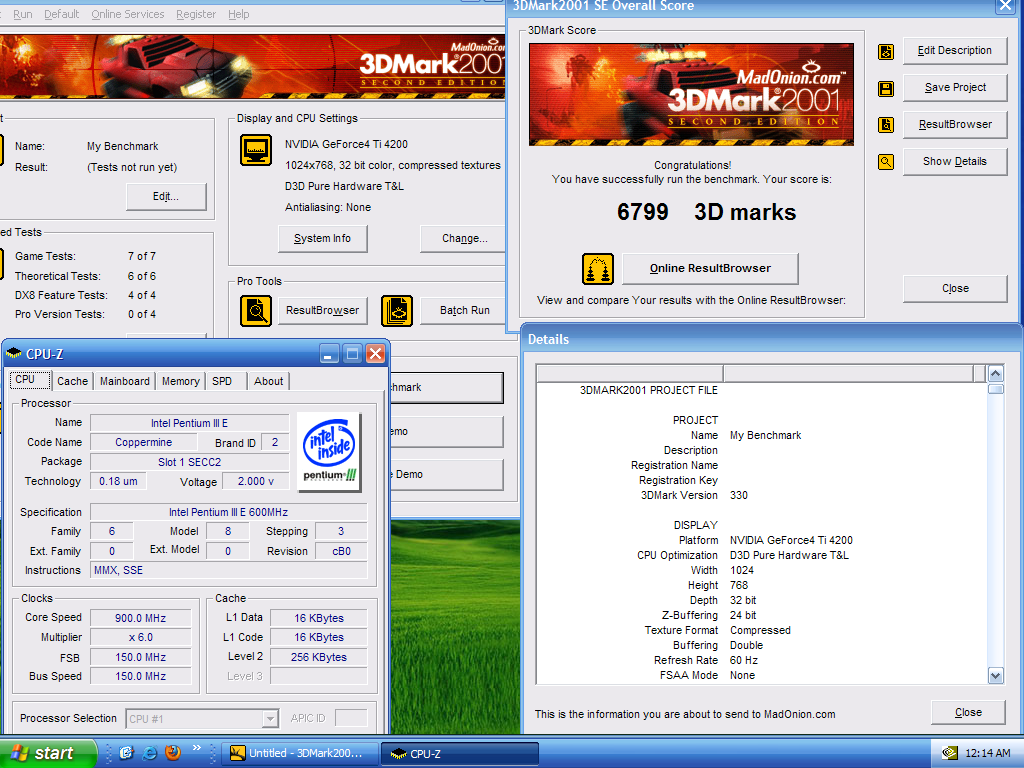
Task: Click the 3DMark Version 330 value
Action: (x=739, y=496)
